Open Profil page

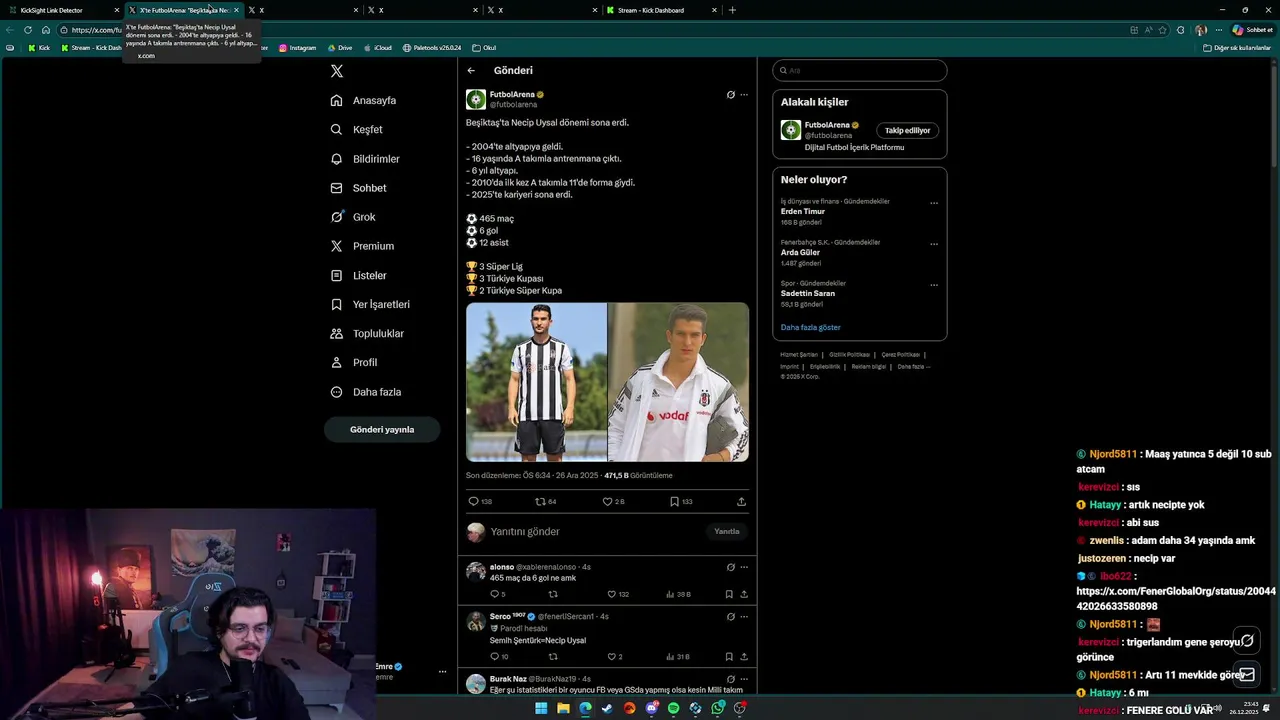354,362
